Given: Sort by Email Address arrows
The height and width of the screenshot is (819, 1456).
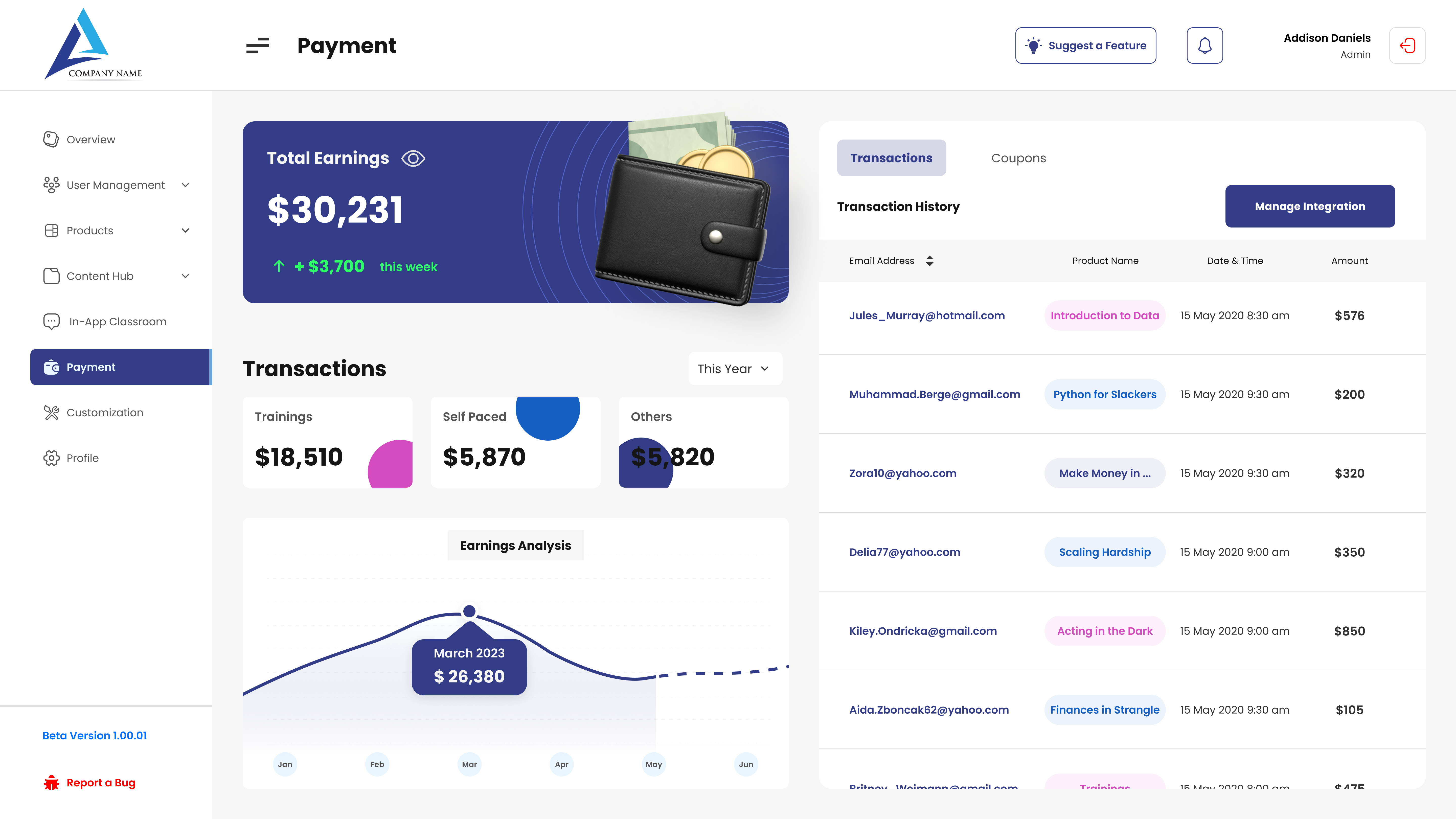Looking at the screenshot, I should pyautogui.click(x=930, y=261).
